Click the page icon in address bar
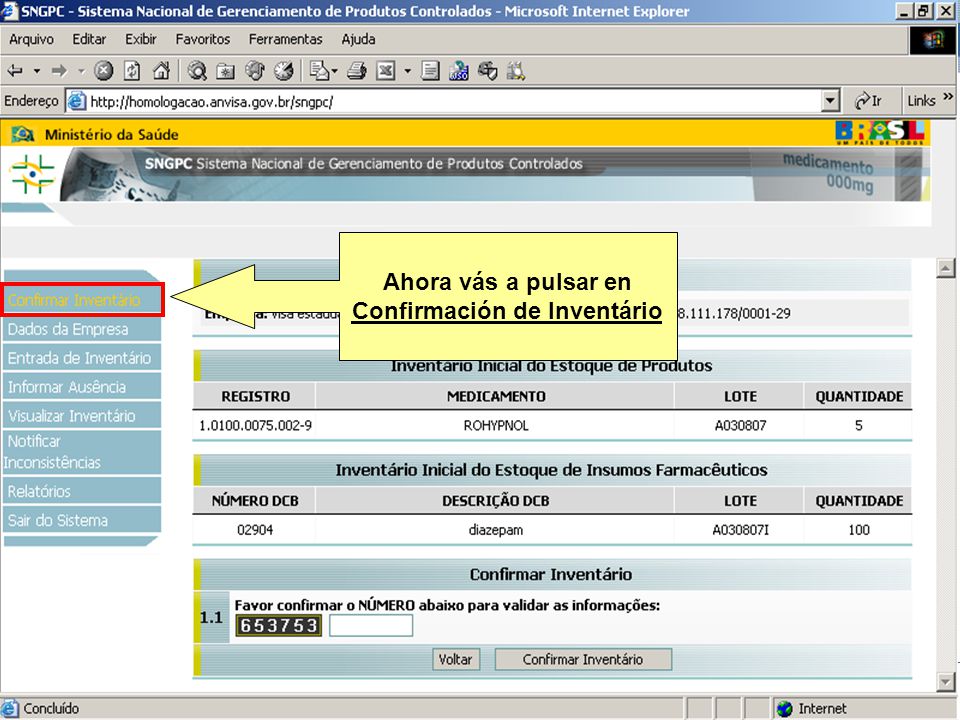960x720 pixels. click(77, 101)
